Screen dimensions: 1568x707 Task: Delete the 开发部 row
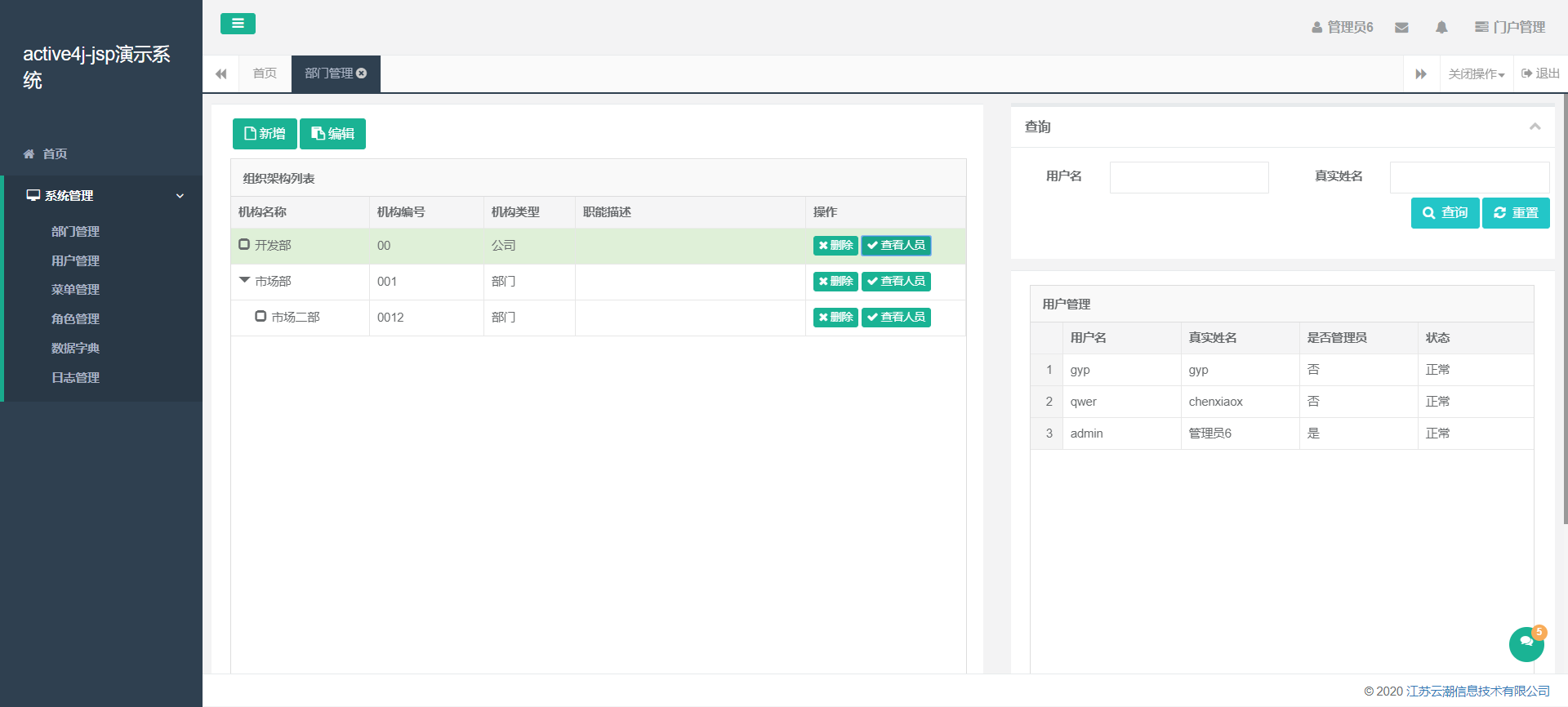click(x=835, y=246)
